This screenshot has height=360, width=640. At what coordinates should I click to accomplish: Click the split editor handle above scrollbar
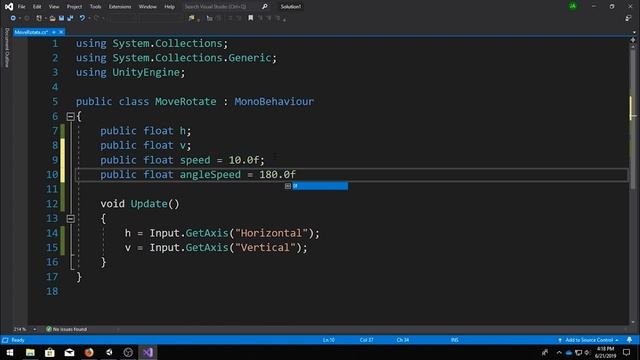click(633, 40)
